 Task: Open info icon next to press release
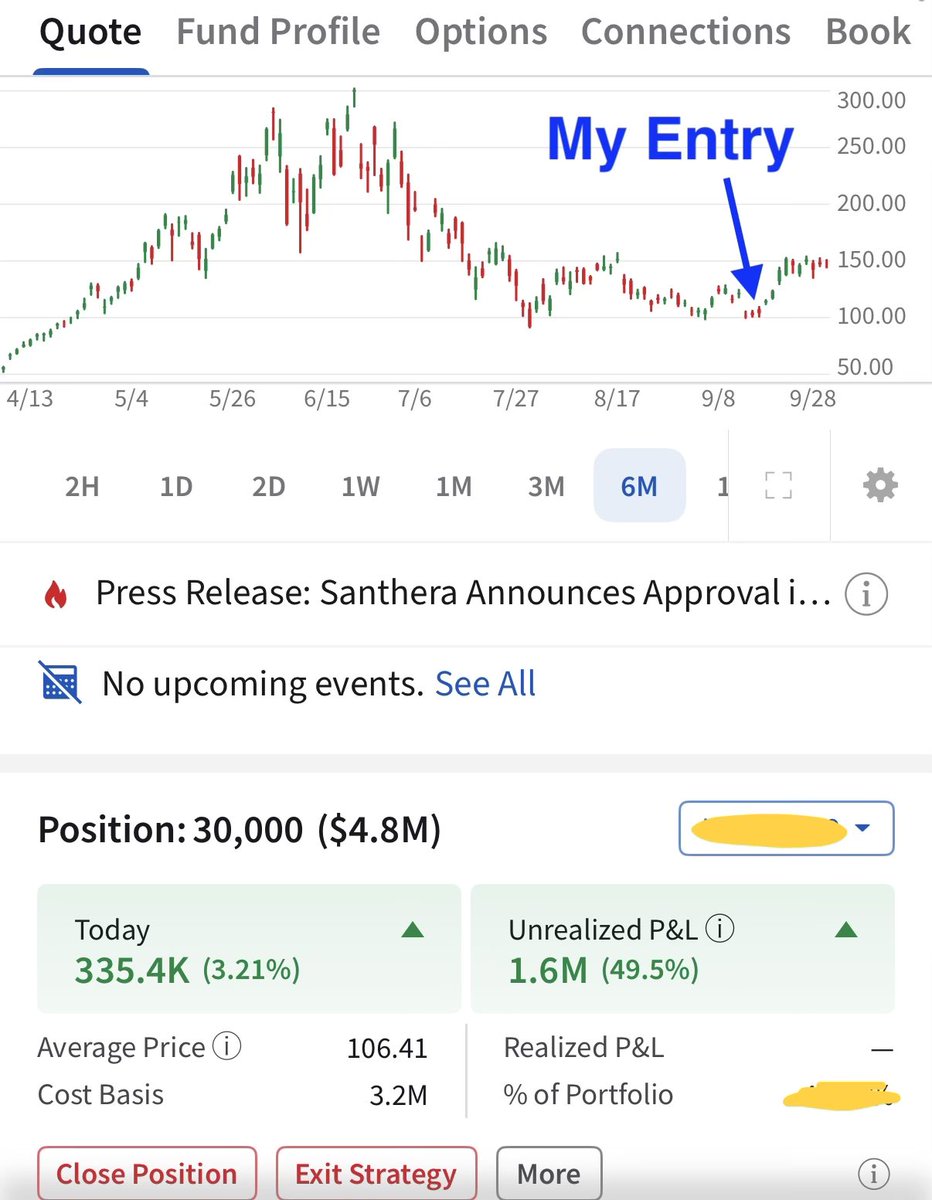pyautogui.click(x=866, y=595)
